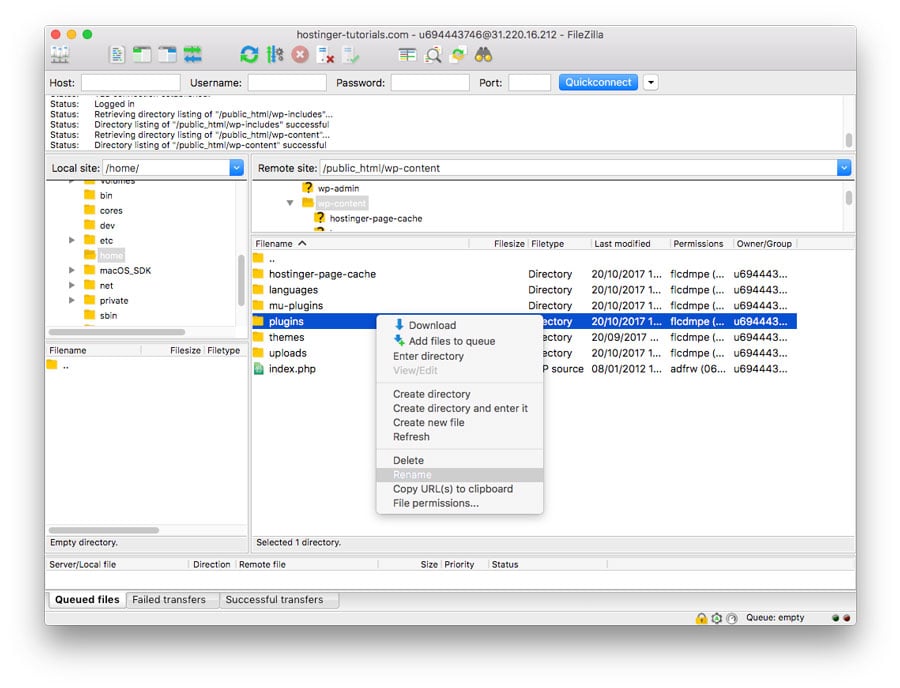Click the index.php file icon
This screenshot has height=688, width=900.
[x=259, y=369]
